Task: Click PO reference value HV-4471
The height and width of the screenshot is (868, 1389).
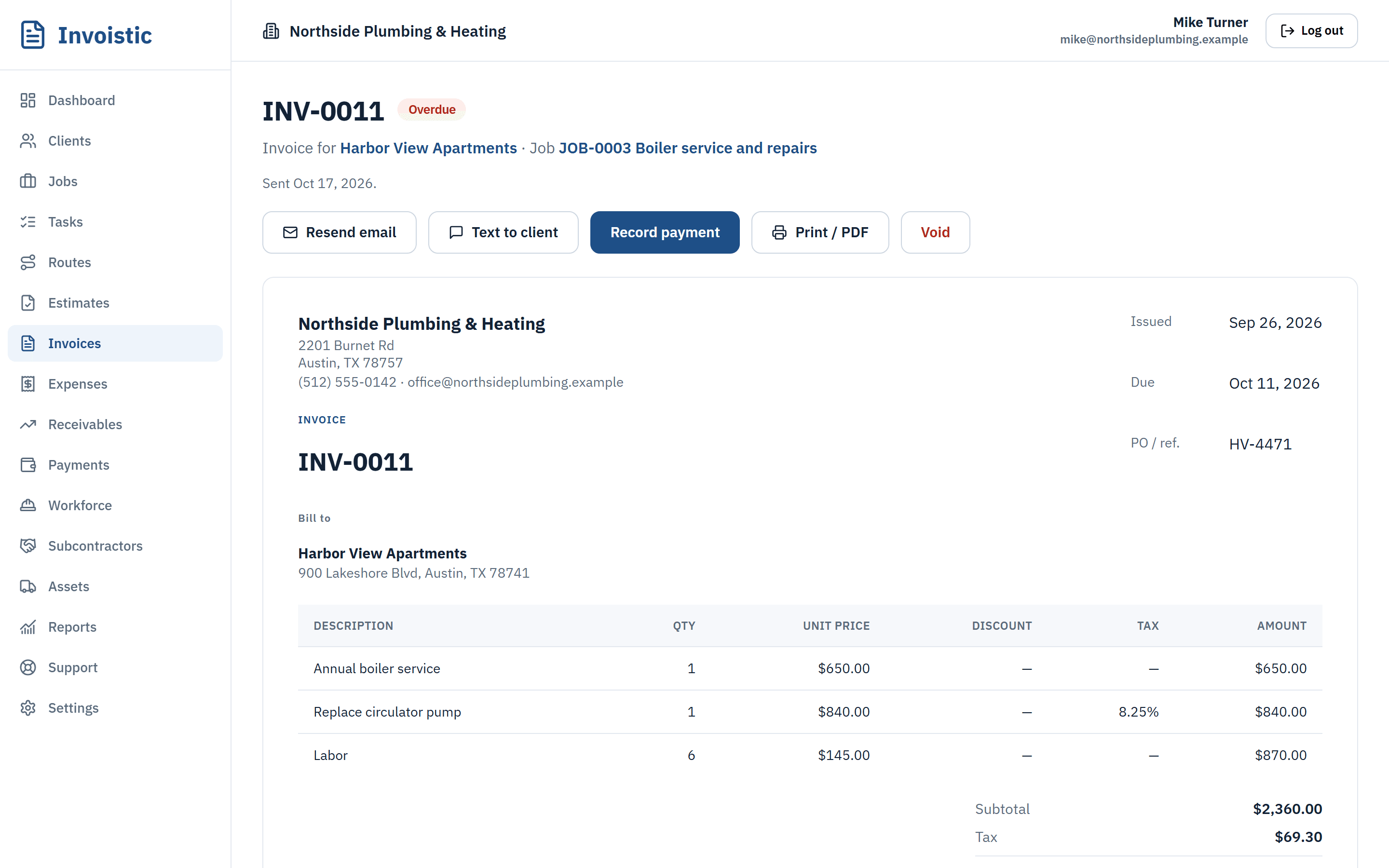Action: (x=1260, y=444)
